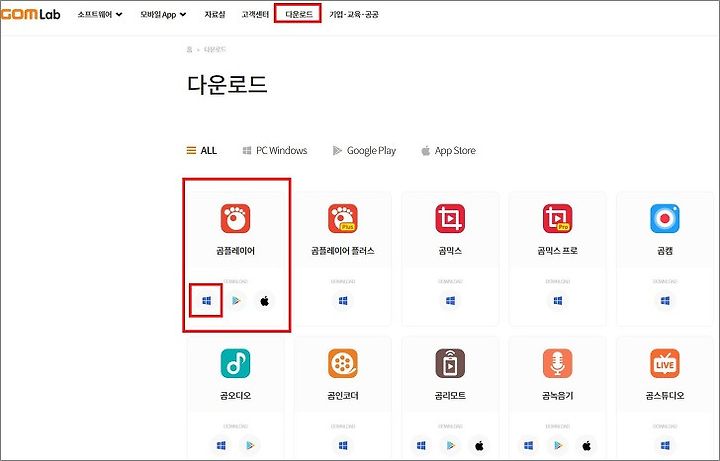The height and width of the screenshot is (461, 720).
Task: Filter by PC Windows tab
Action: pos(275,150)
